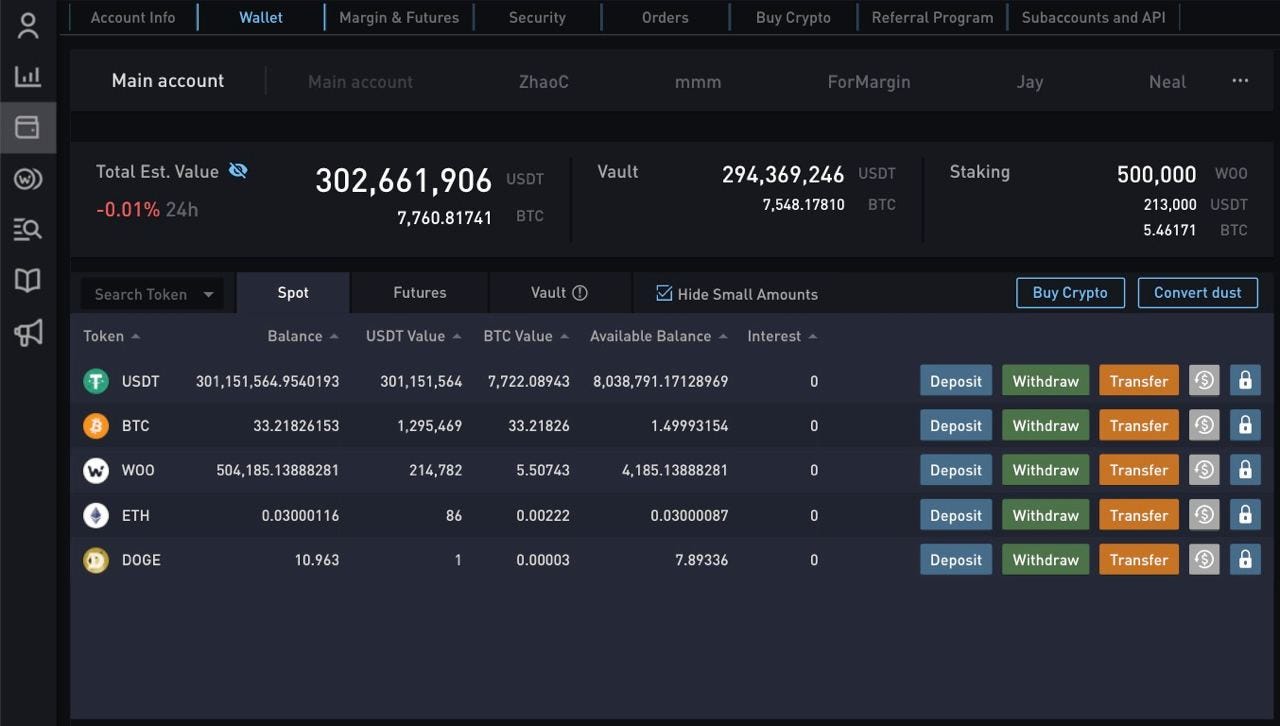Sort by the Available Balance column
Image resolution: width=1280 pixels, height=726 pixels.
click(659, 336)
